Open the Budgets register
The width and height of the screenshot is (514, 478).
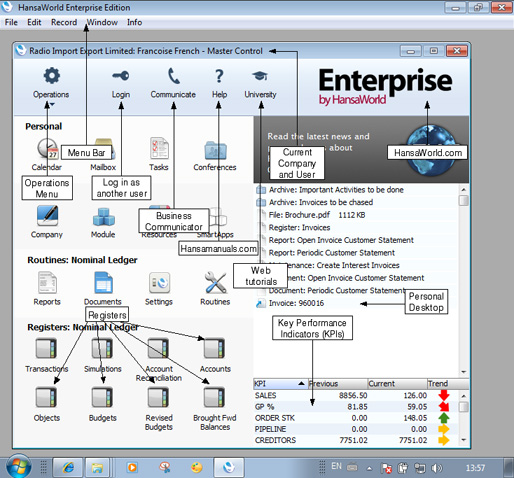(x=103, y=397)
